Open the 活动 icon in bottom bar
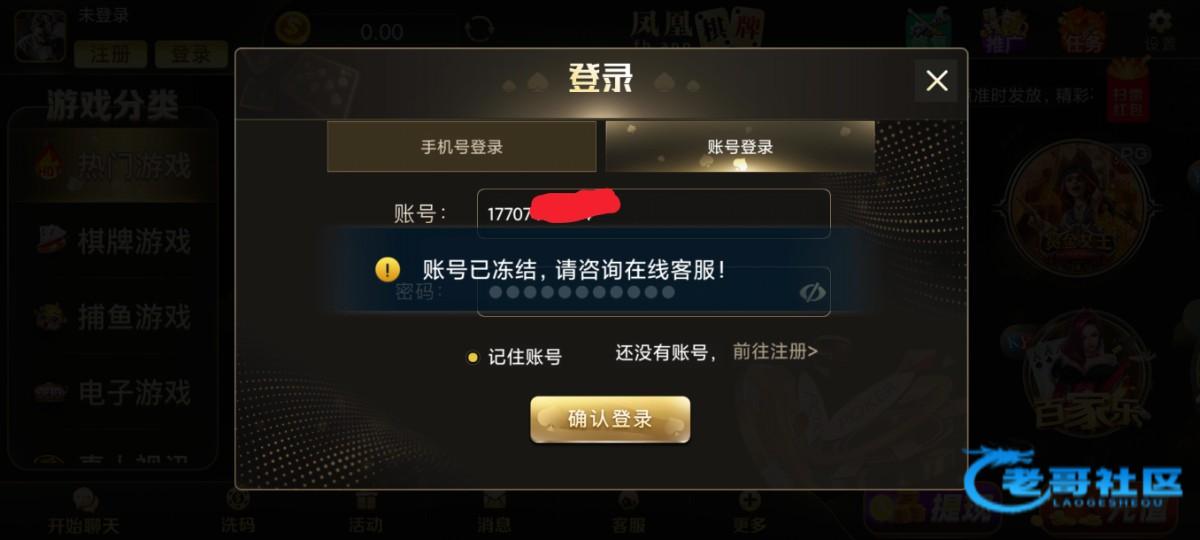The width and height of the screenshot is (1200, 540). (366, 511)
